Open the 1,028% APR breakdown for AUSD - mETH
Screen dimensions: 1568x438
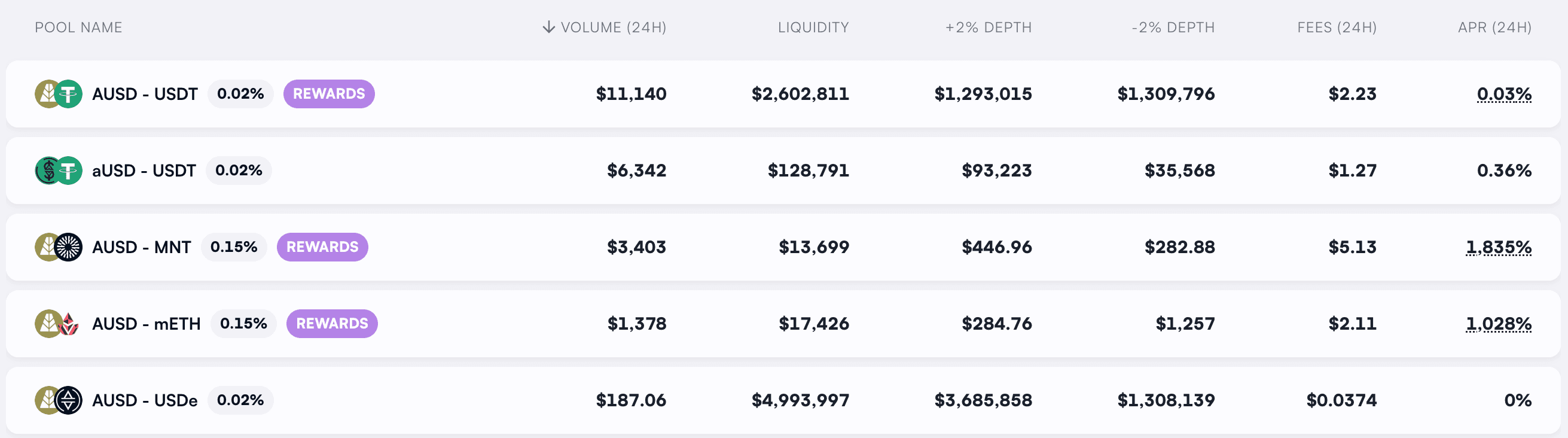(1498, 324)
